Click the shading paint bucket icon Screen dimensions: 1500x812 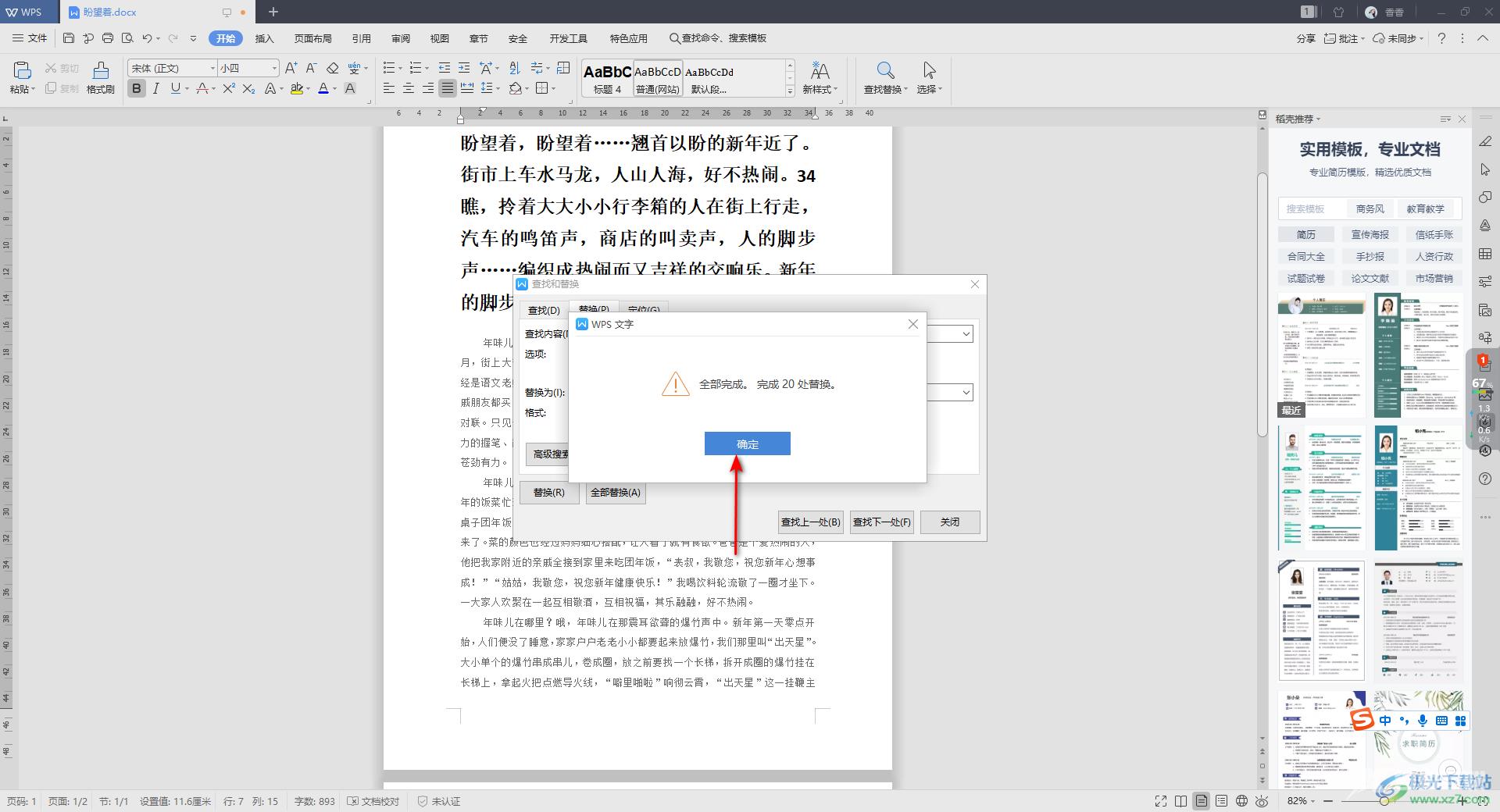click(515, 88)
